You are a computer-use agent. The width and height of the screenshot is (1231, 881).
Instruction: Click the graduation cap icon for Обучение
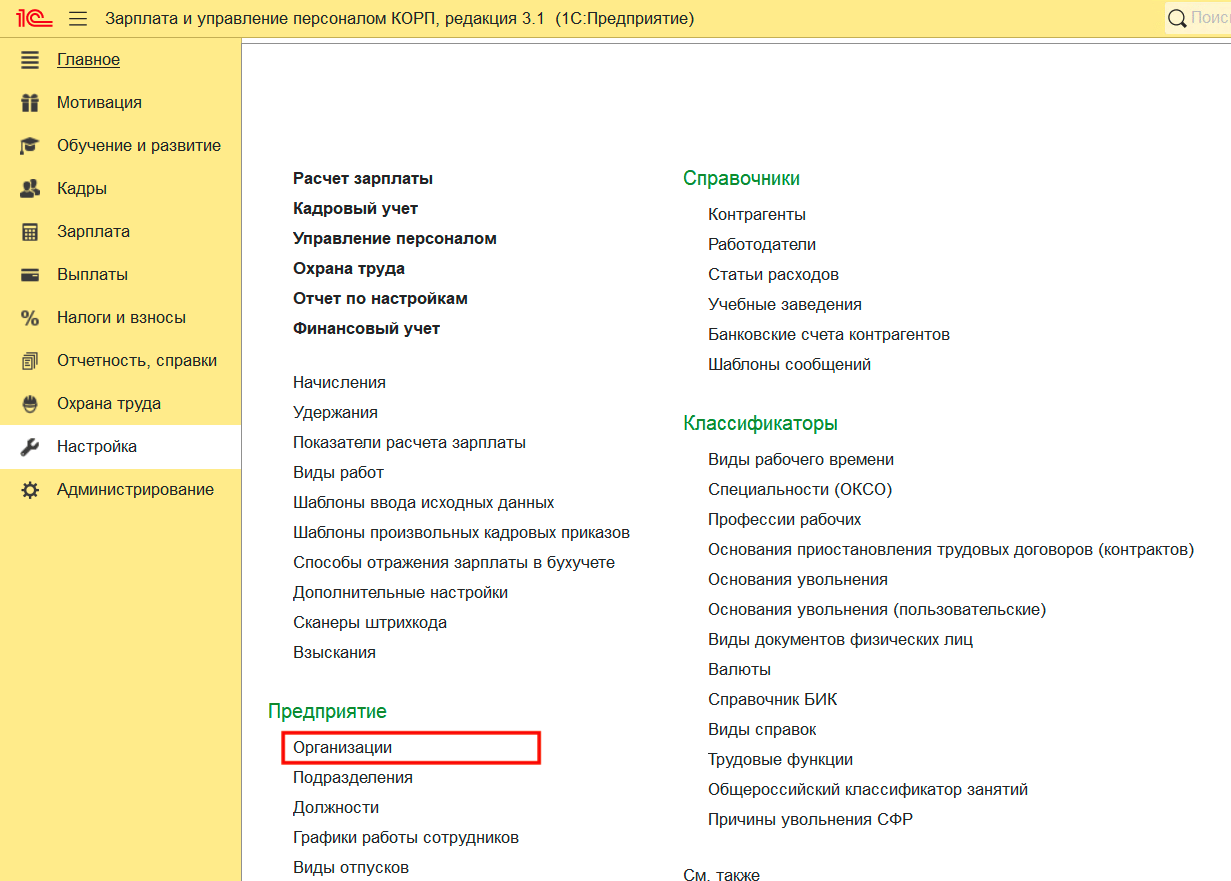coord(30,146)
